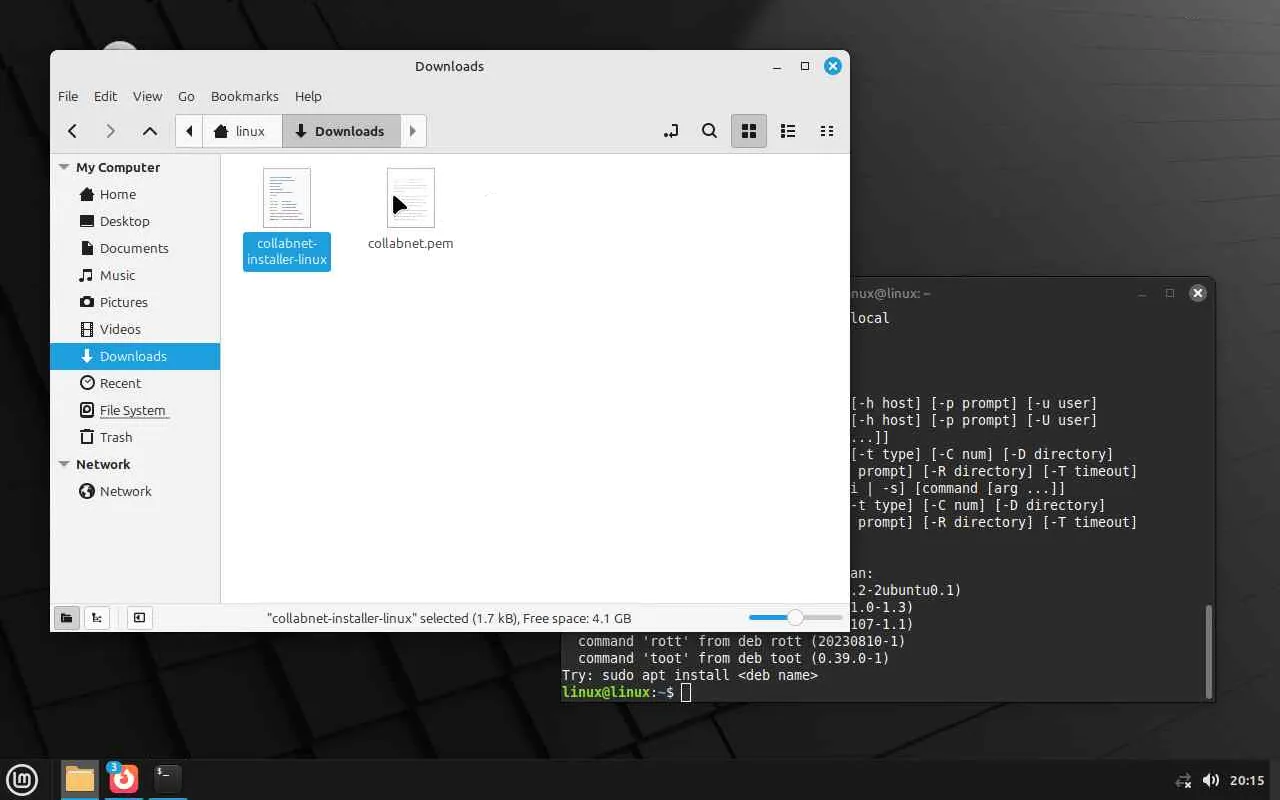Click the taskbar app with notification badge

click(x=123, y=779)
